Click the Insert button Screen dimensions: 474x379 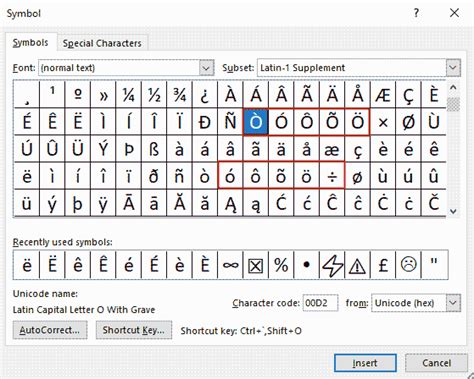pos(365,363)
